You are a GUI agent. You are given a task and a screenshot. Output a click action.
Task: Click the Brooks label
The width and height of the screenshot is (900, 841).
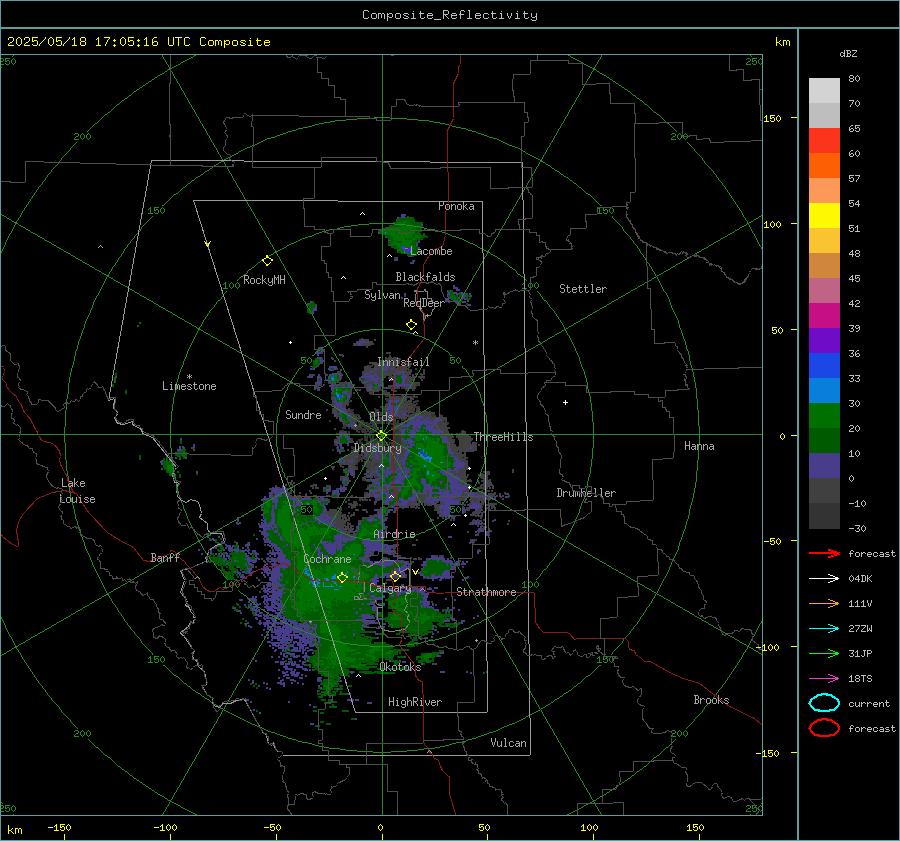click(711, 700)
